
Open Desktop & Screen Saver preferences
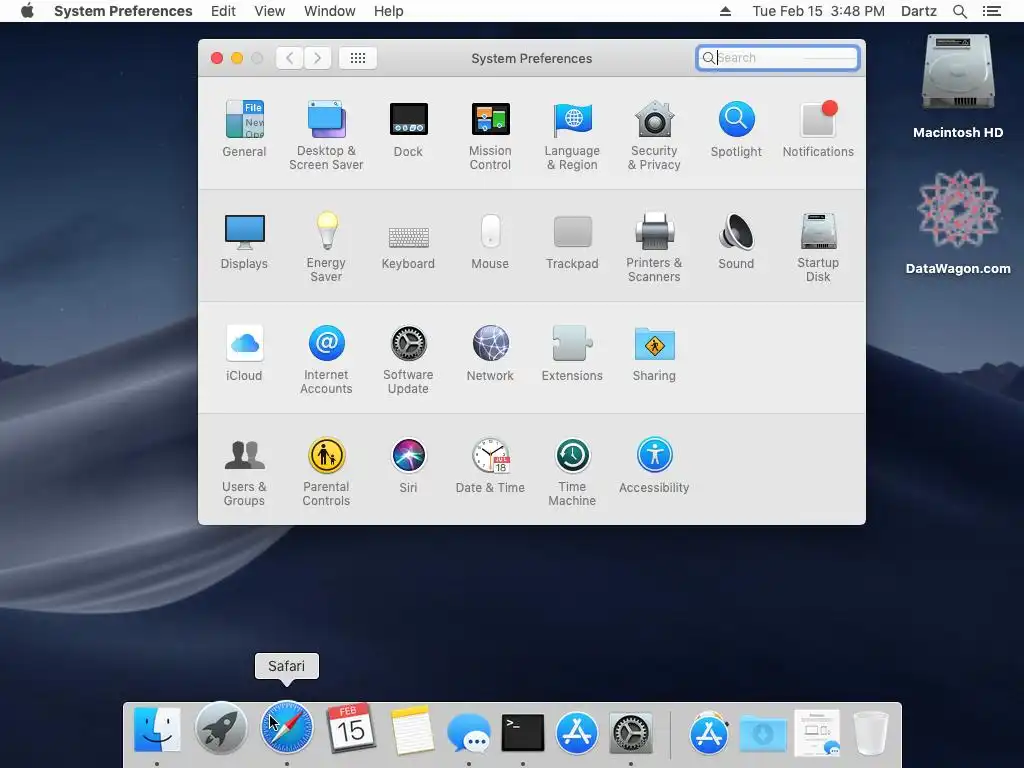click(x=326, y=135)
